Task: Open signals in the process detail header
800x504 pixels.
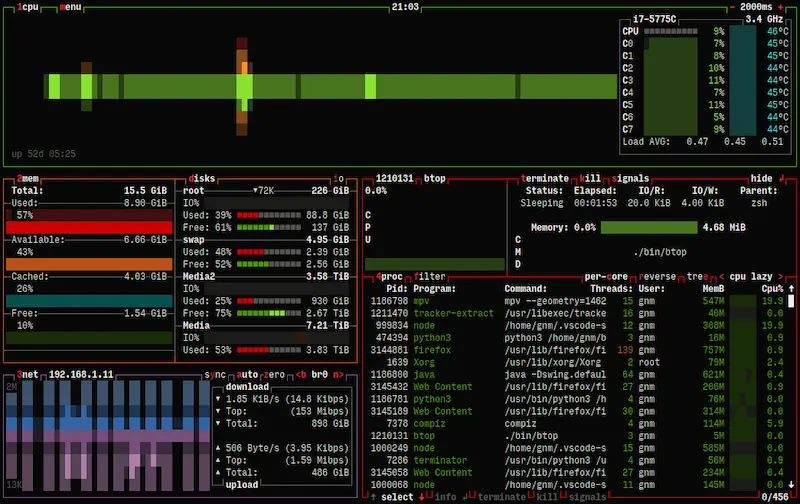Action: [630, 179]
